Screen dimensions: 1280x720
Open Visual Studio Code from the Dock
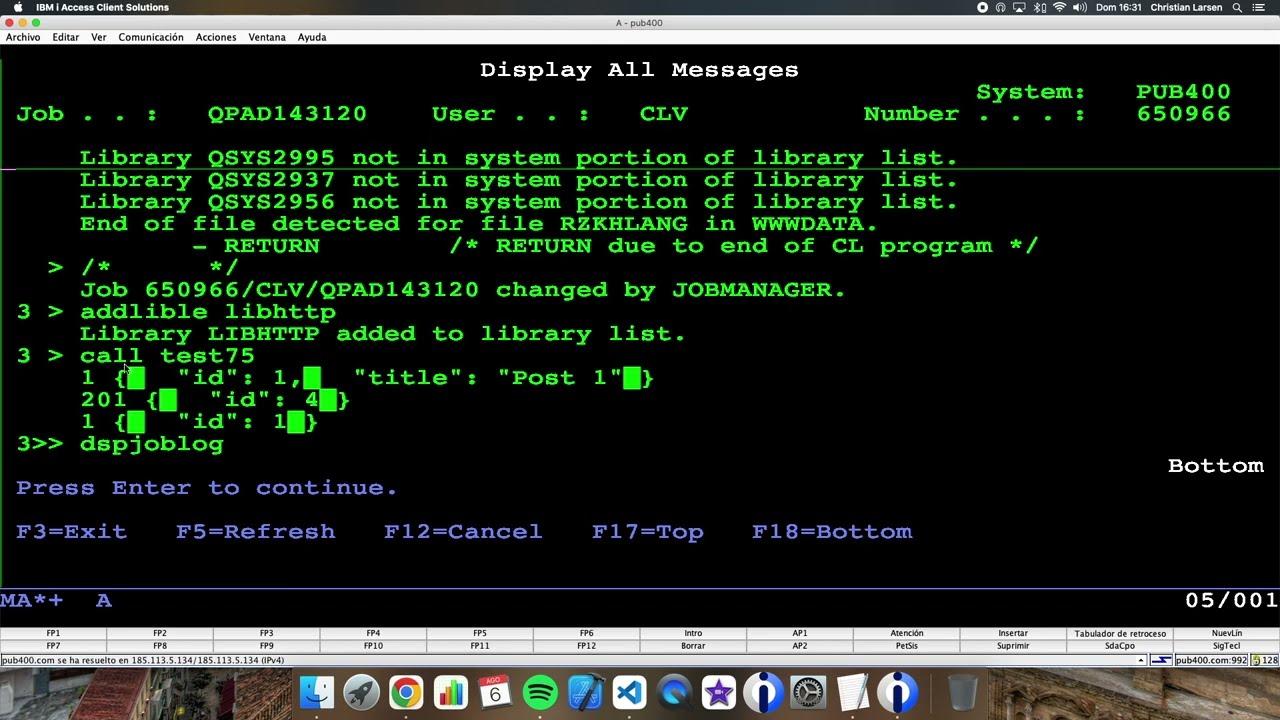pyautogui.click(x=629, y=692)
